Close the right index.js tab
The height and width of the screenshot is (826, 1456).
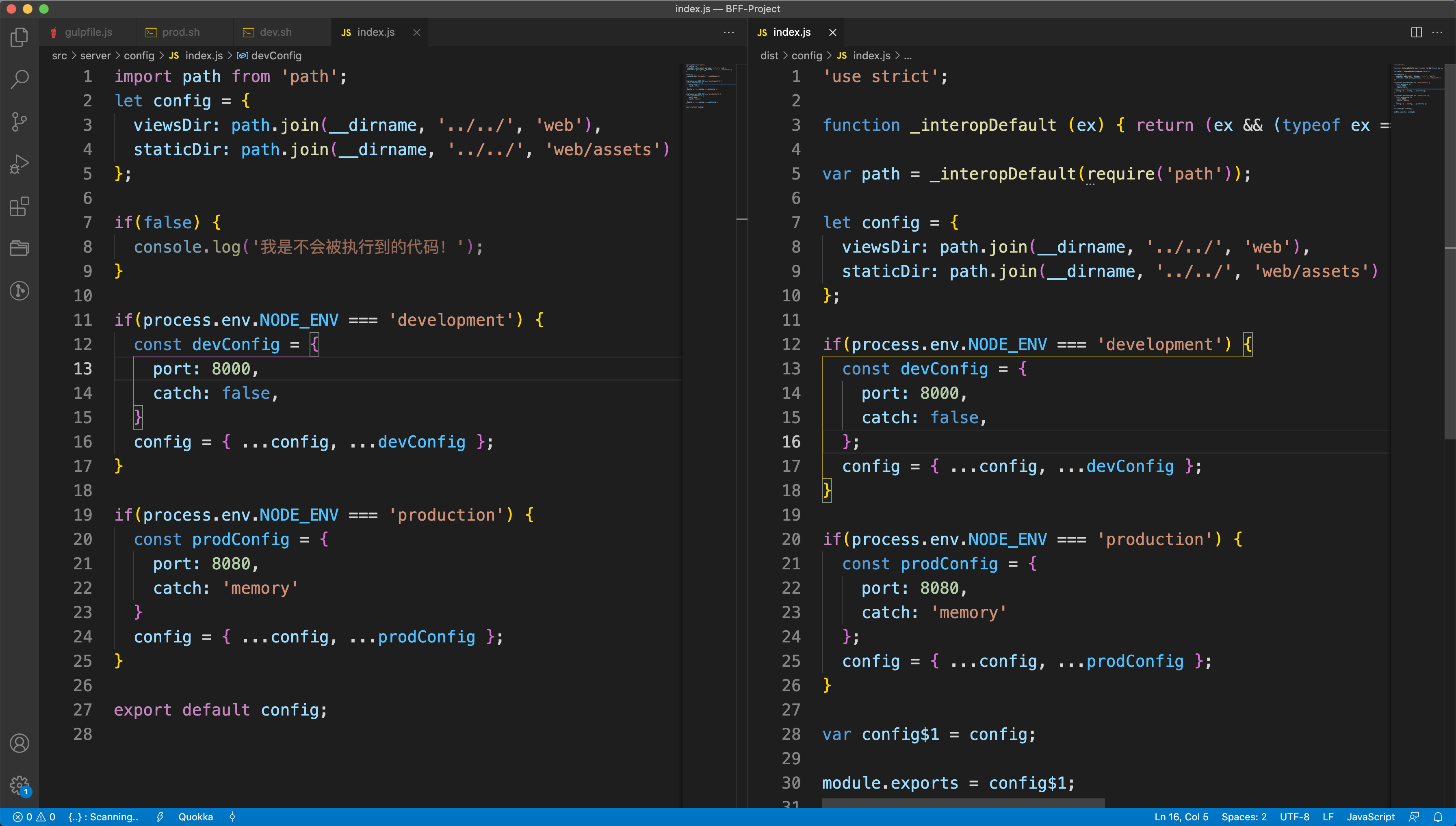(x=832, y=32)
